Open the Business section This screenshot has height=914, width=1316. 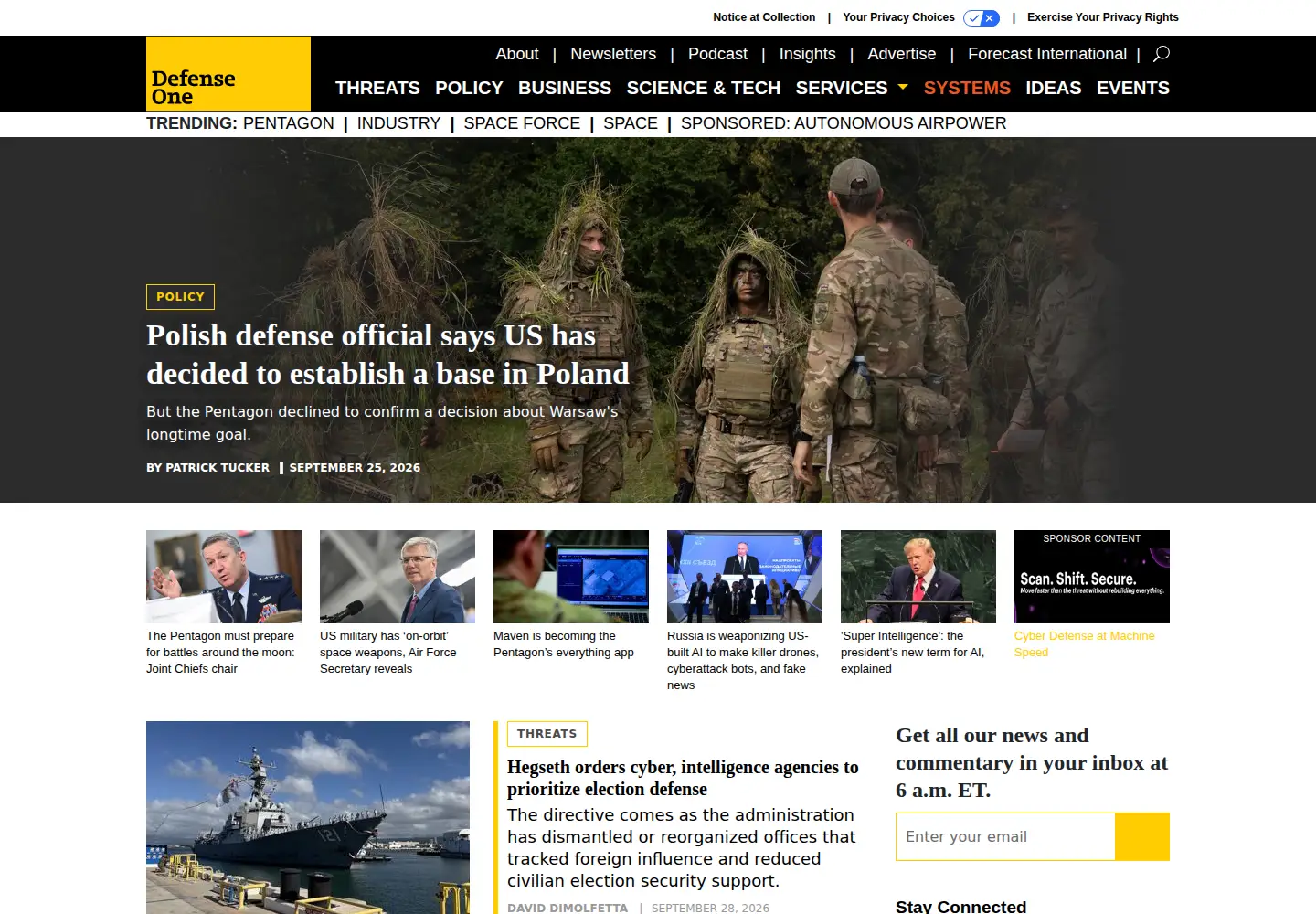point(565,88)
